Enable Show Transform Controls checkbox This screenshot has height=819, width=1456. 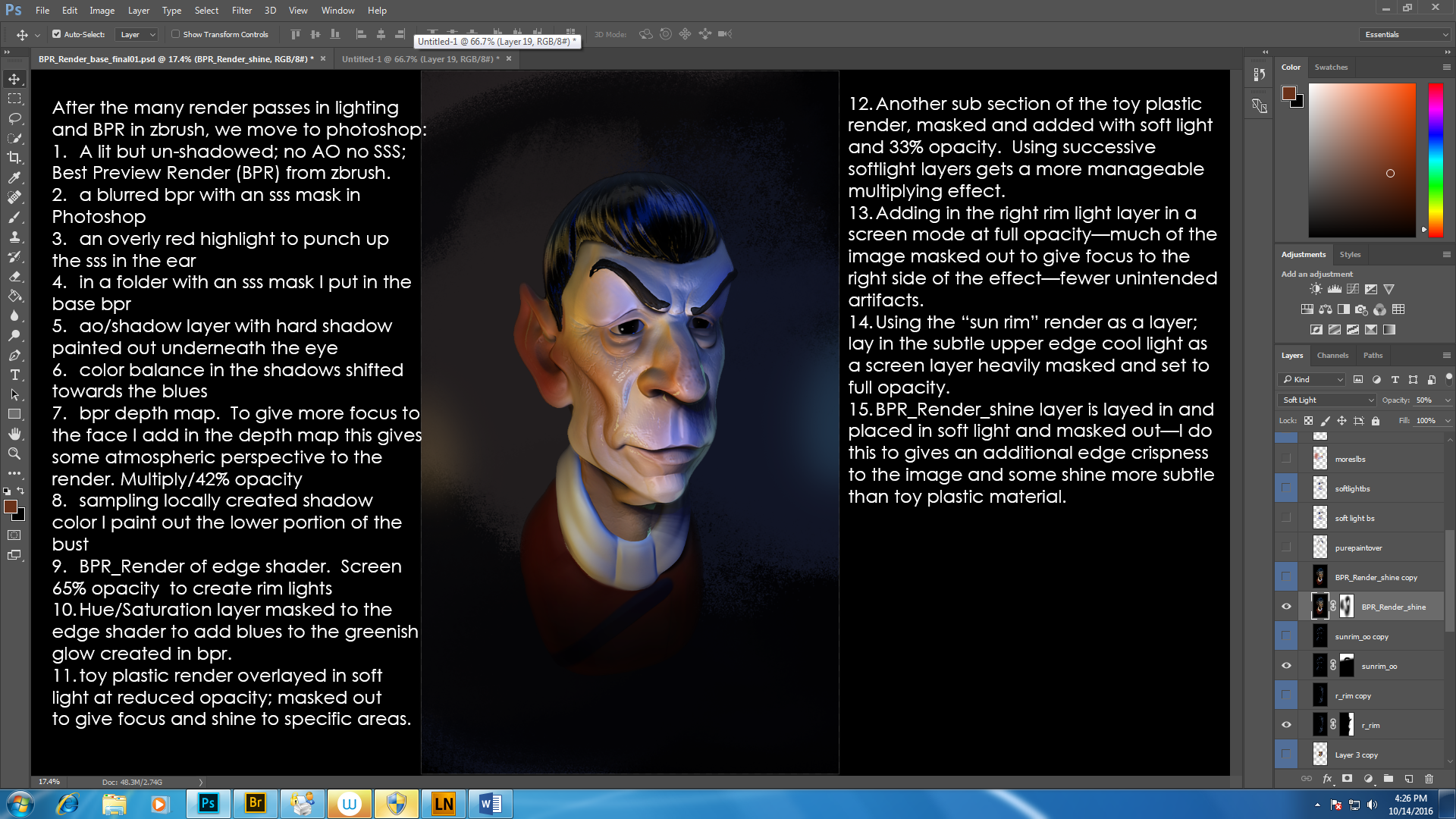175,34
